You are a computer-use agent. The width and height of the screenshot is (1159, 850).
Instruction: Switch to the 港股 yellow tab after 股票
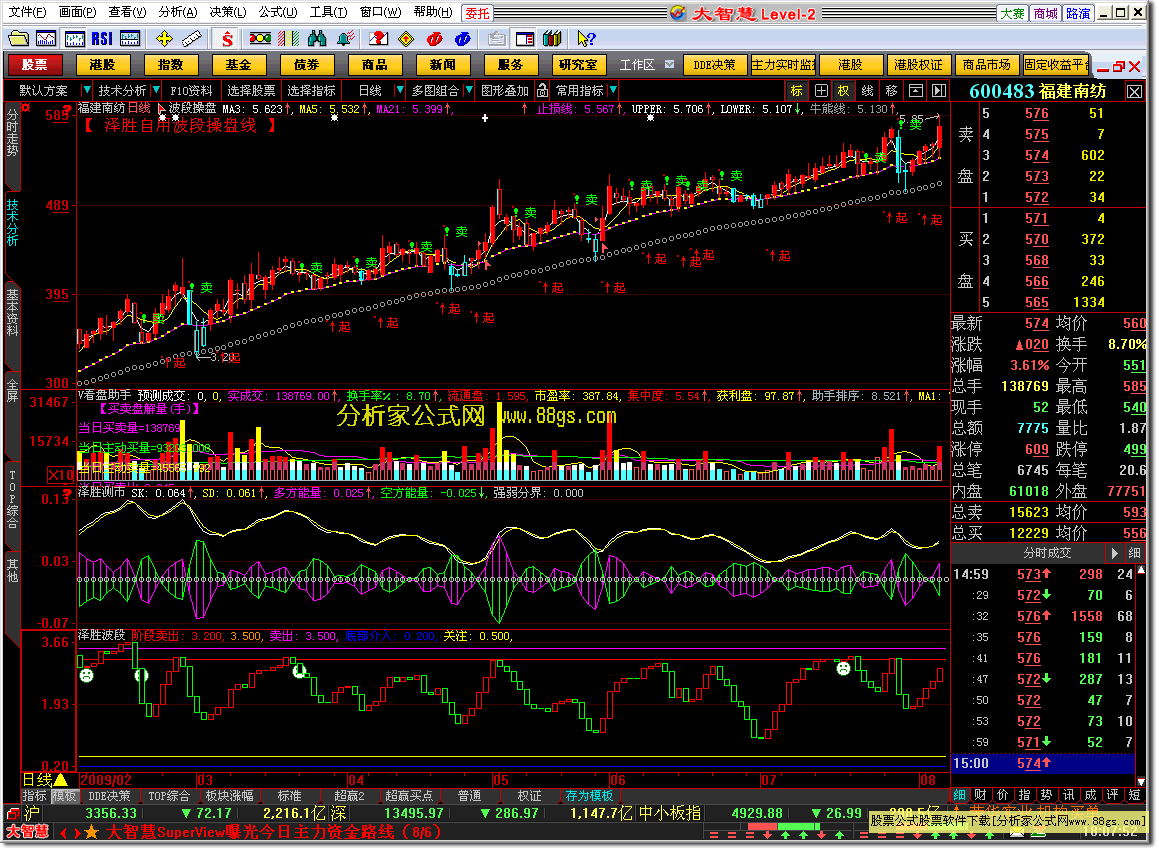pyautogui.click(x=102, y=65)
